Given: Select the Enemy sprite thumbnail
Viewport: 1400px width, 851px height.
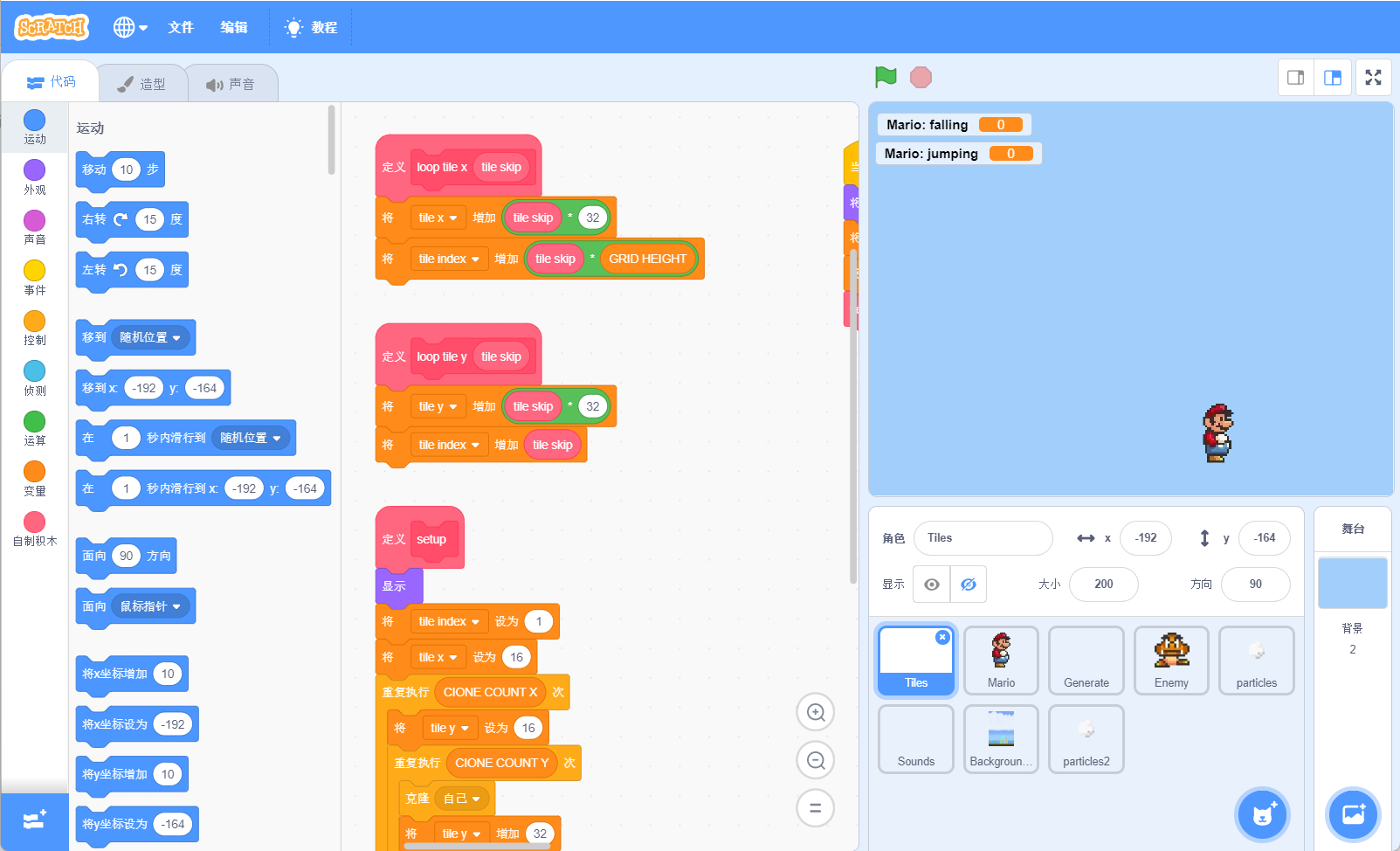Looking at the screenshot, I should [1171, 660].
